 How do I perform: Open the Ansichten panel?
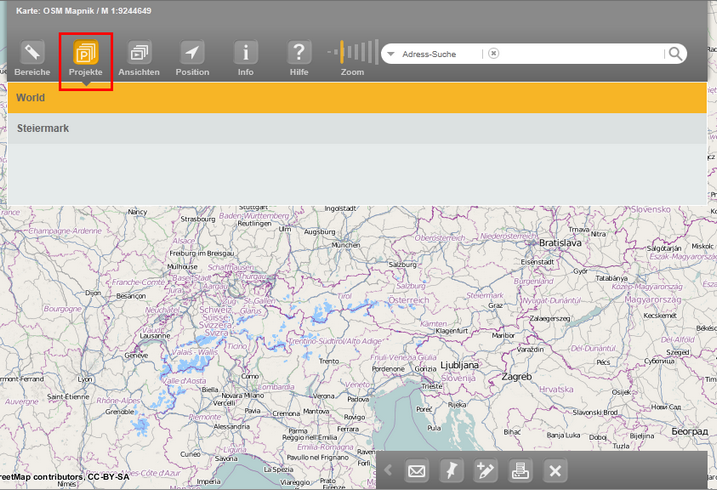click(x=139, y=53)
